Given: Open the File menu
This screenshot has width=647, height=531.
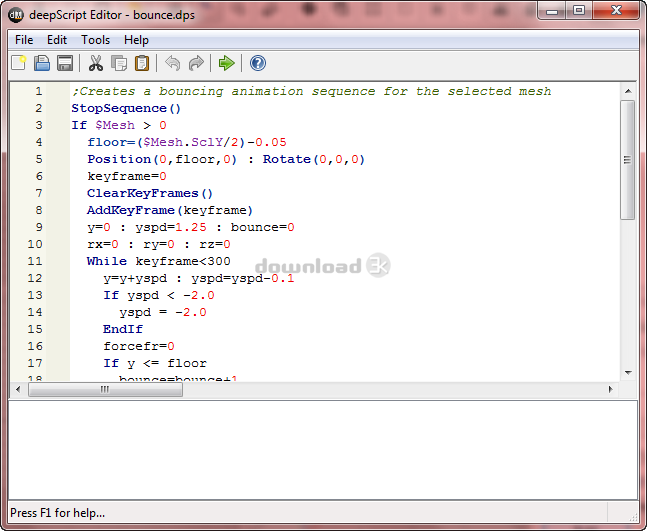Looking at the screenshot, I should pyautogui.click(x=24, y=40).
